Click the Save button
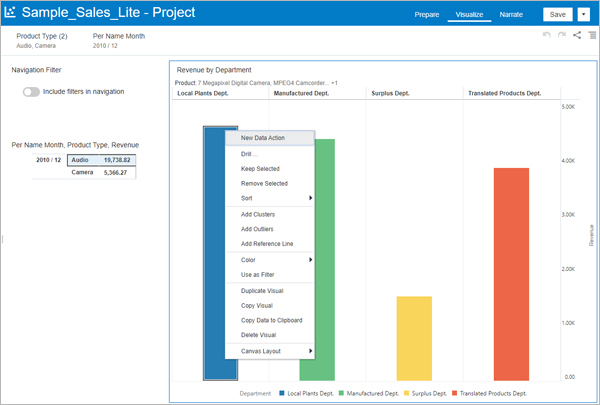600x405 pixels. [558, 15]
